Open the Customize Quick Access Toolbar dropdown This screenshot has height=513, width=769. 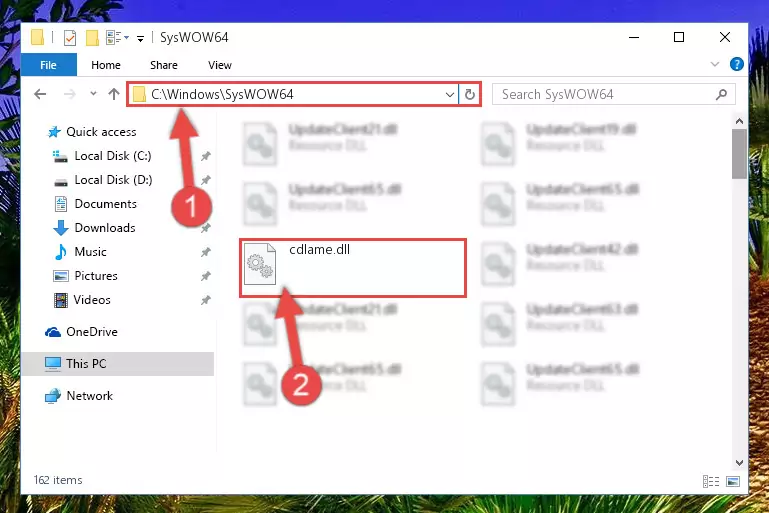140,38
